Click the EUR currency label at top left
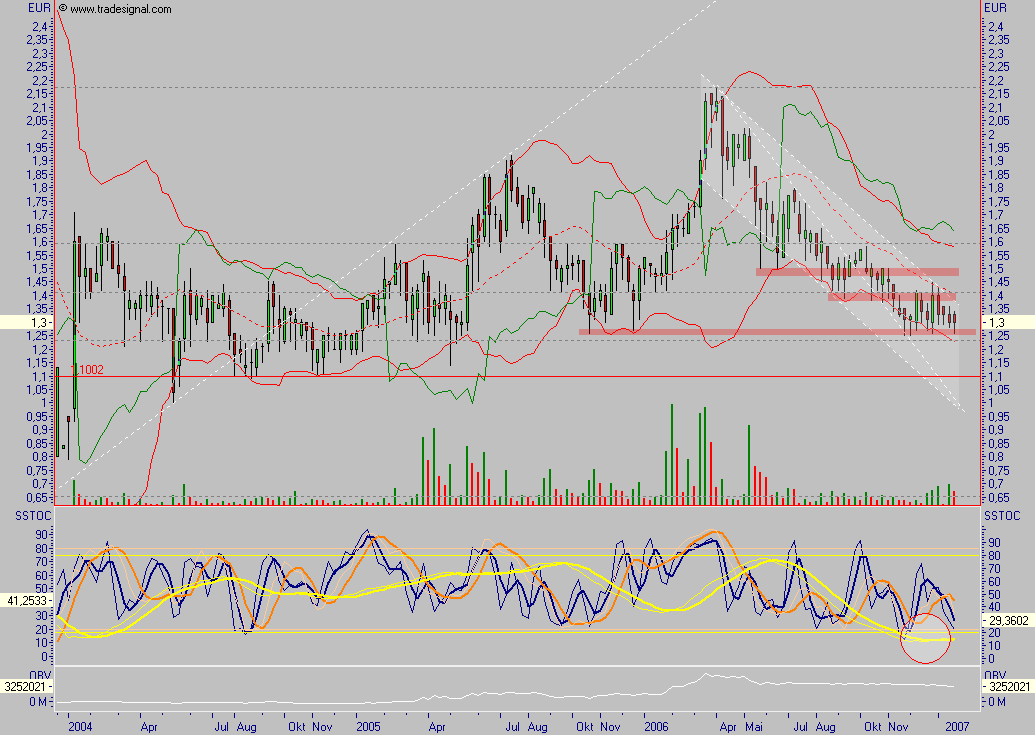 coord(40,8)
